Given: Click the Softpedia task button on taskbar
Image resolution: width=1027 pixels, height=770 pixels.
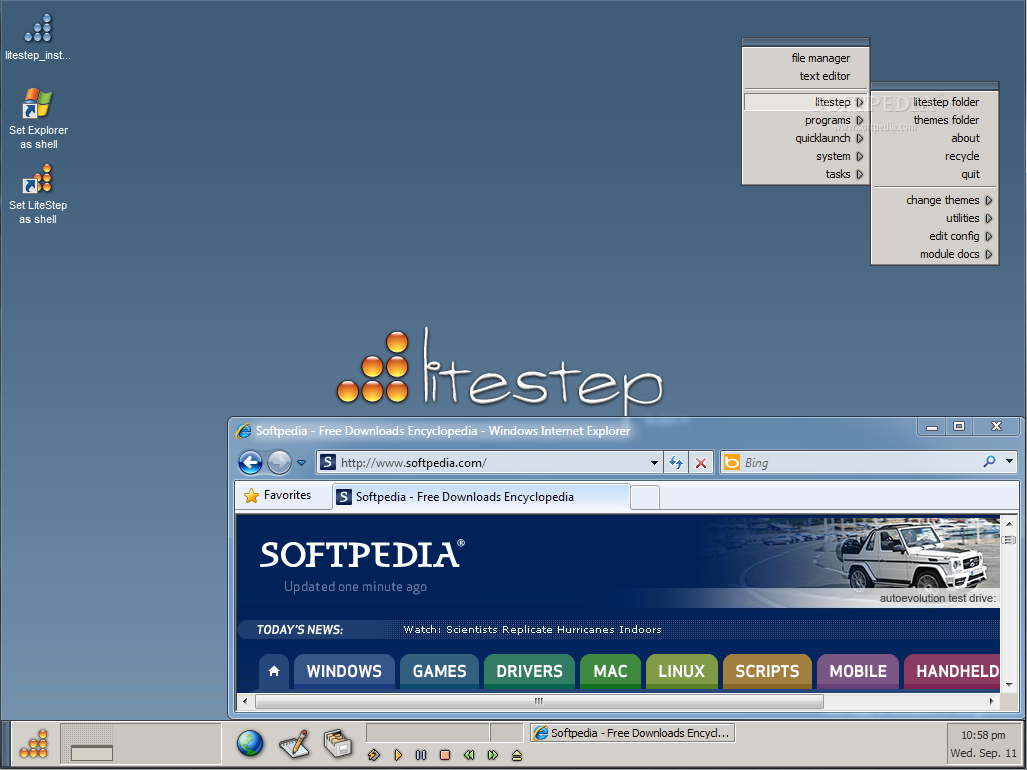Looking at the screenshot, I should [633, 733].
